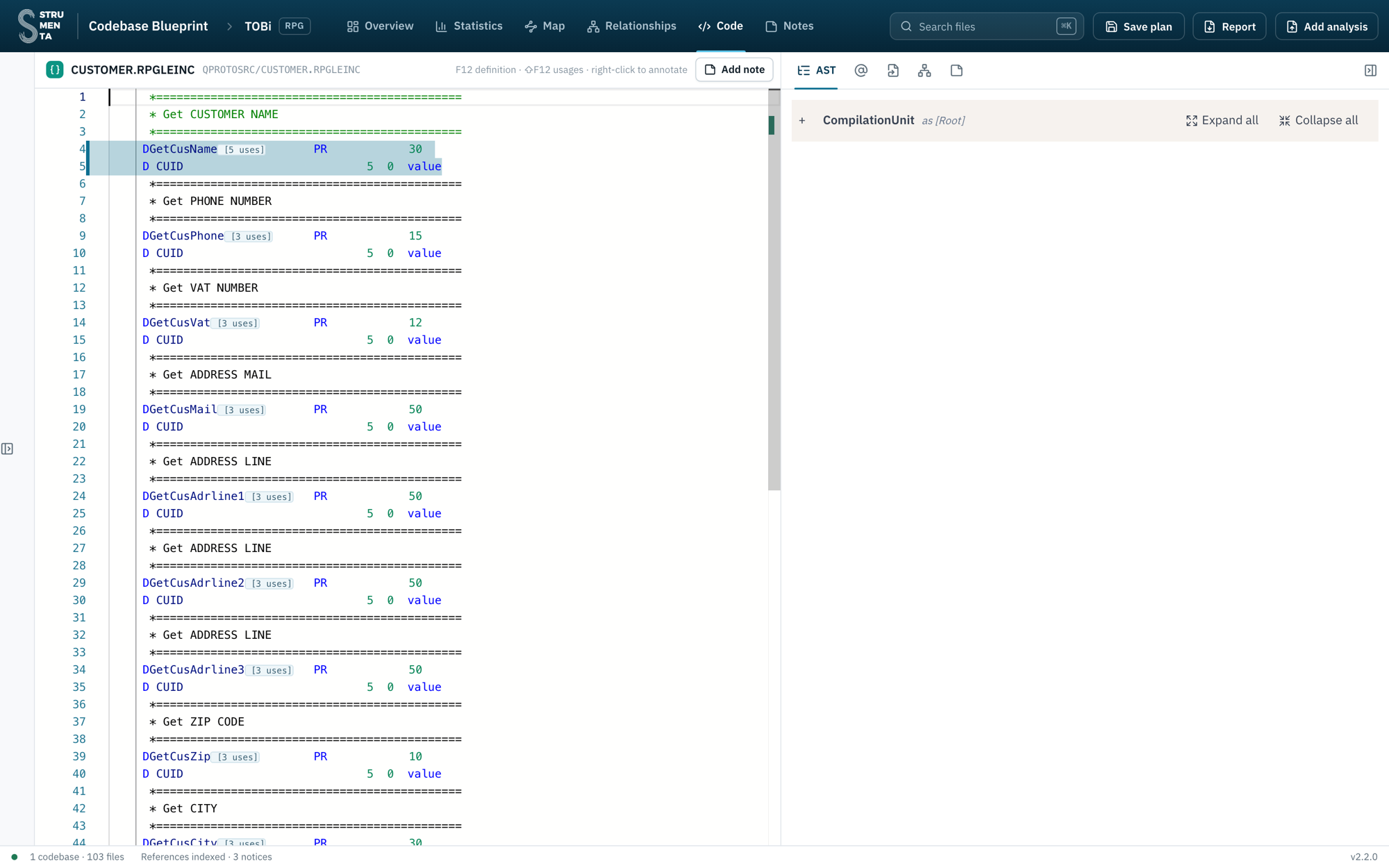Expand the CompilationUnit root node

[802, 120]
